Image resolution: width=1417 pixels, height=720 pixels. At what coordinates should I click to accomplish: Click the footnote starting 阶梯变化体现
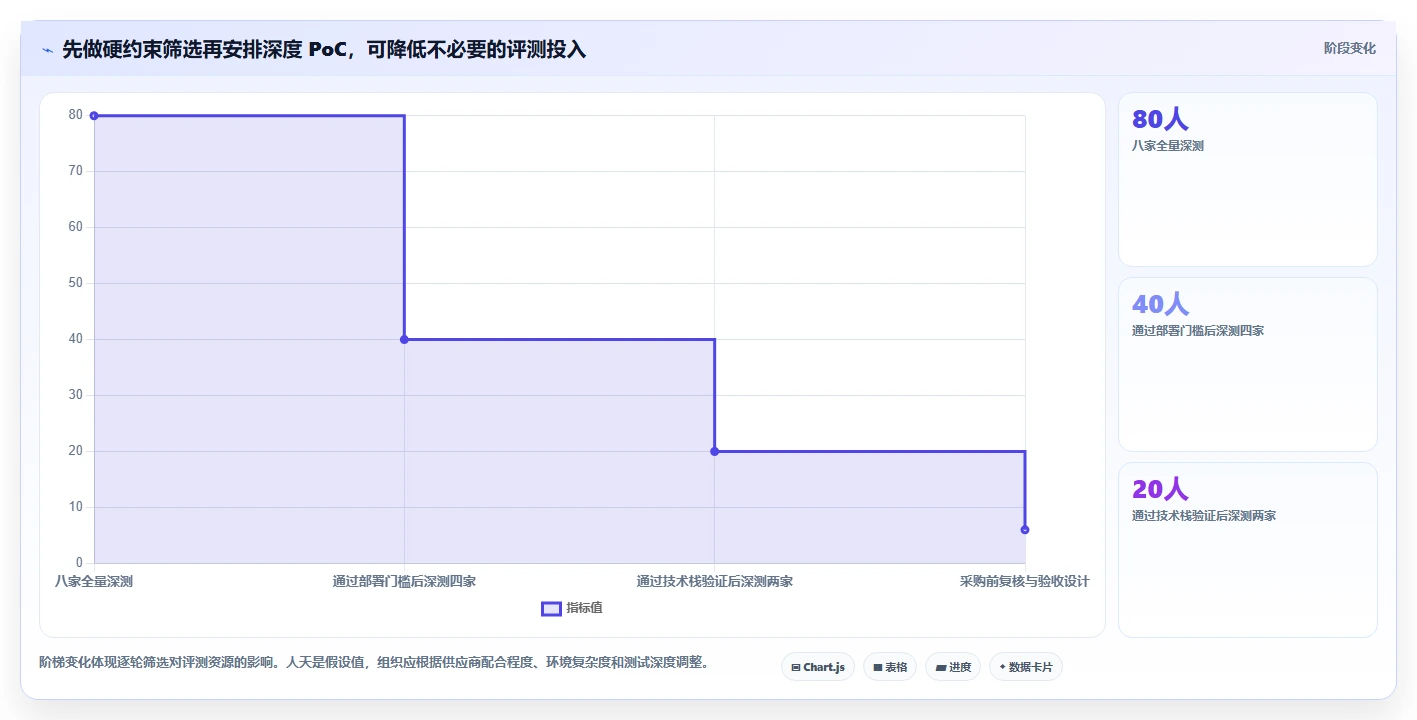pyautogui.click(x=374, y=662)
